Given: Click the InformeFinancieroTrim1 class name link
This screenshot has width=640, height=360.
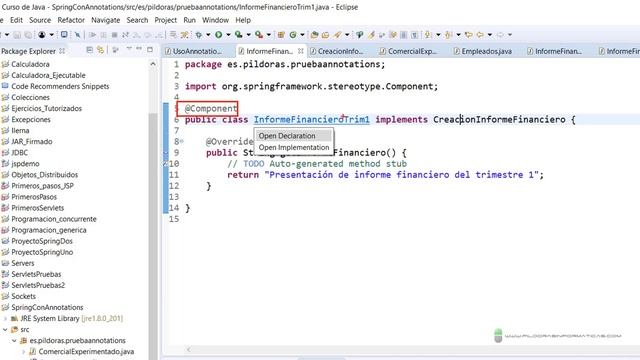Looking at the screenshot, I should pos(311,120).
